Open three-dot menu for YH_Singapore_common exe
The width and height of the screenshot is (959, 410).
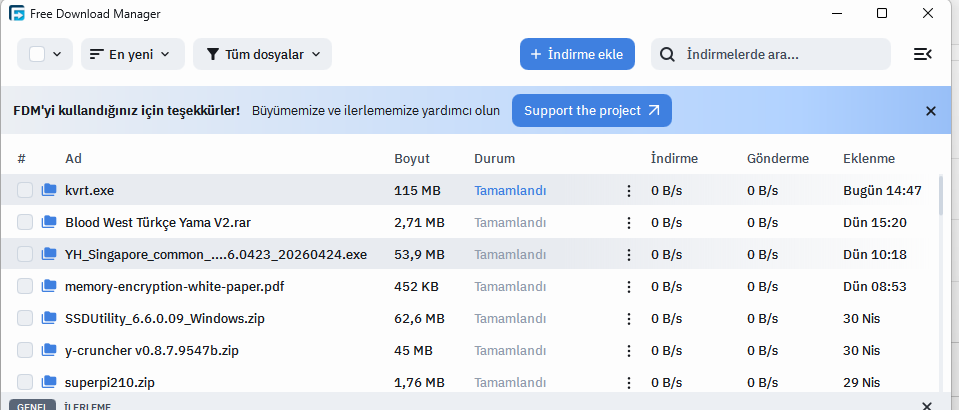628,255
